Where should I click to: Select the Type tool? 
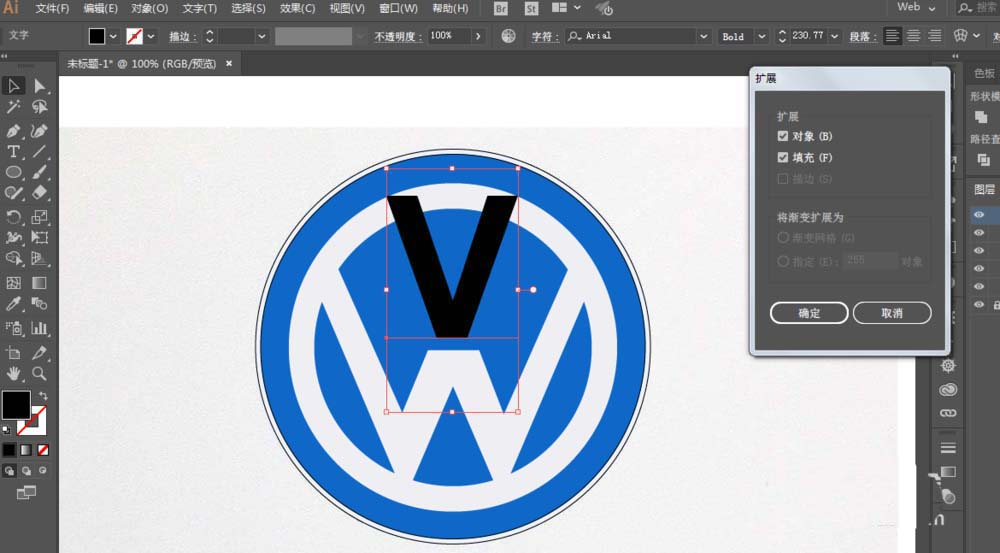14,152
